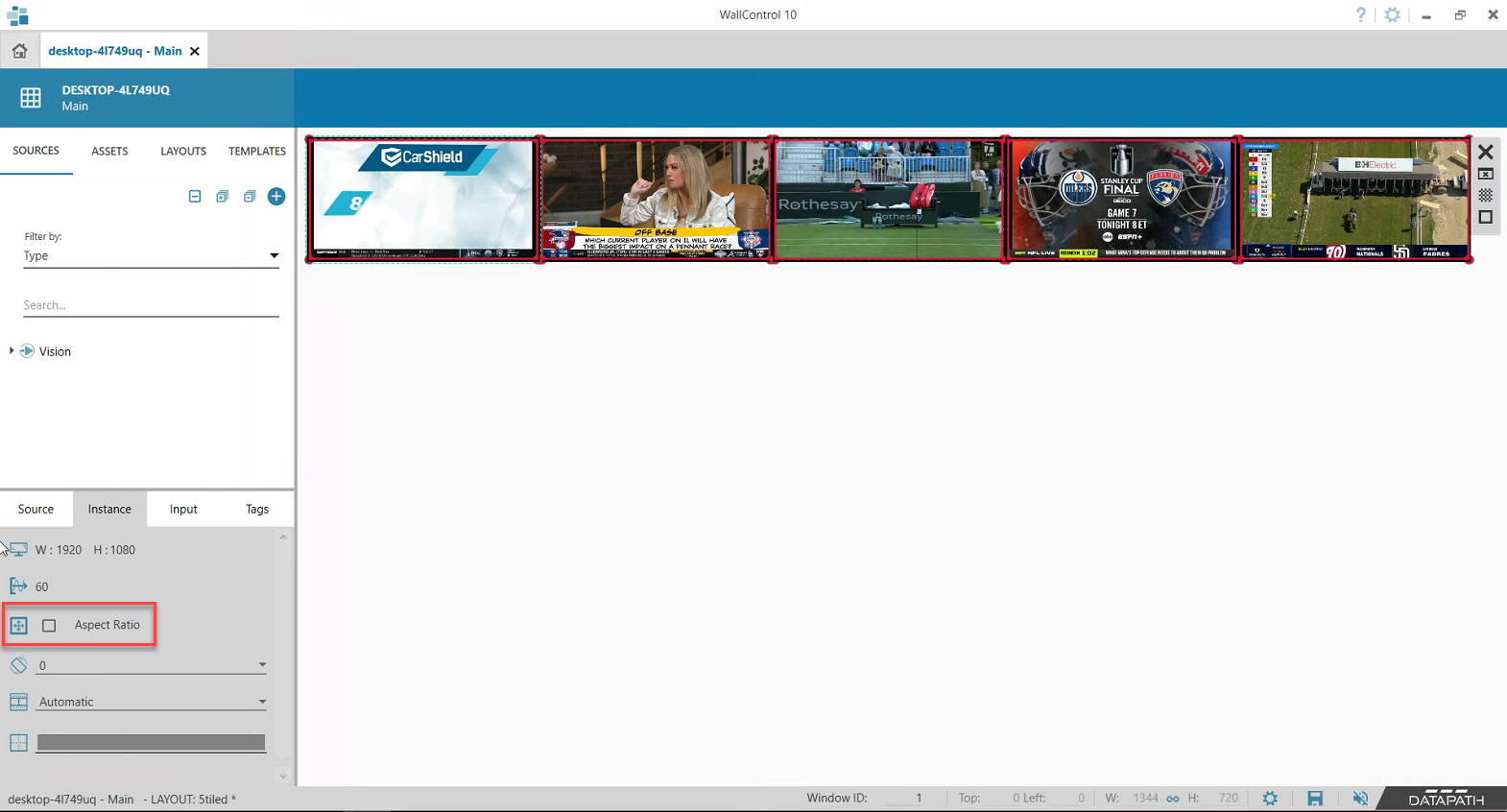Enable the Aspect Ratio checkbox

tap(49, 626)
